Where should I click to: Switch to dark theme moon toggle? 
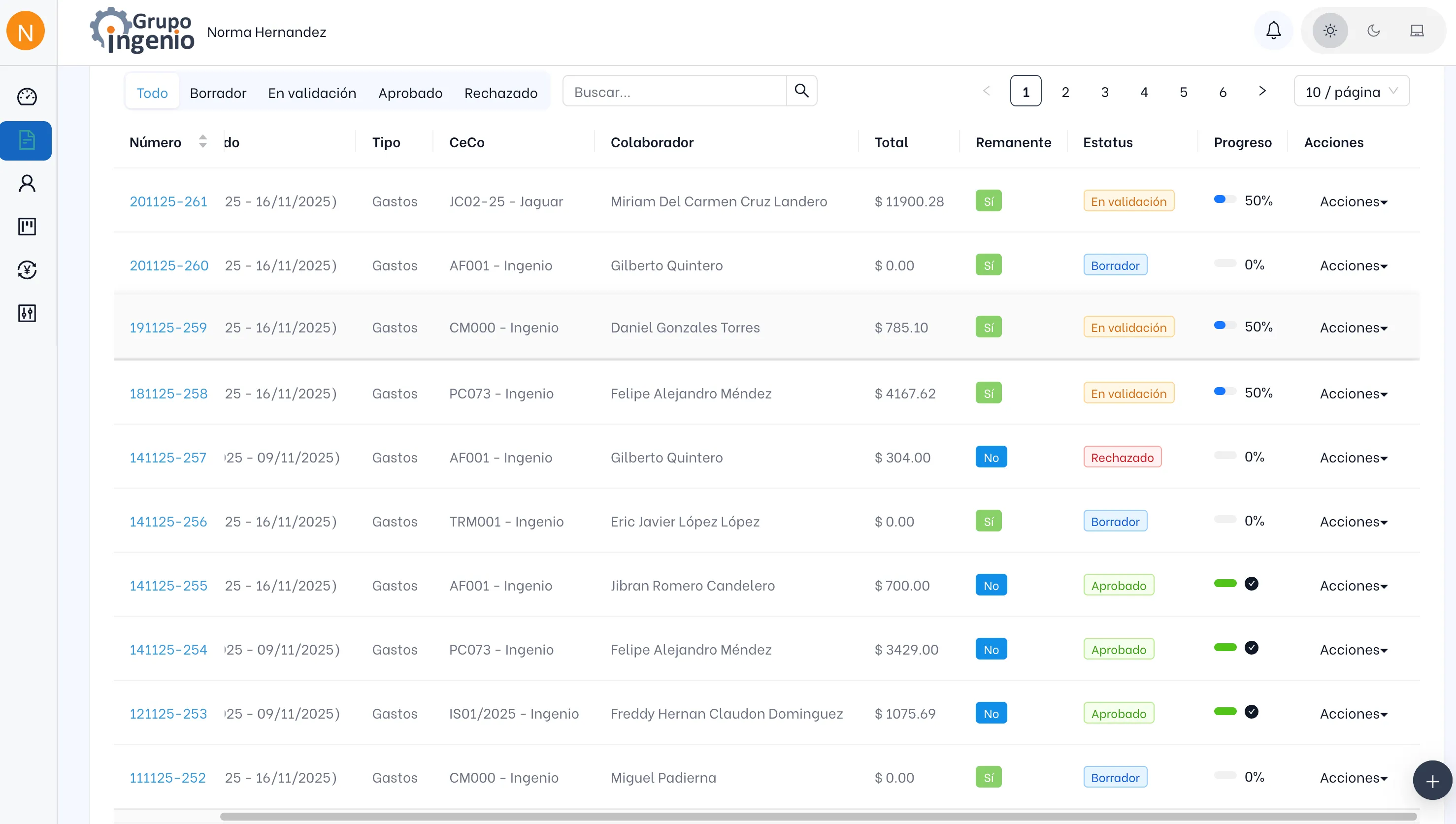click(1373, 31)
